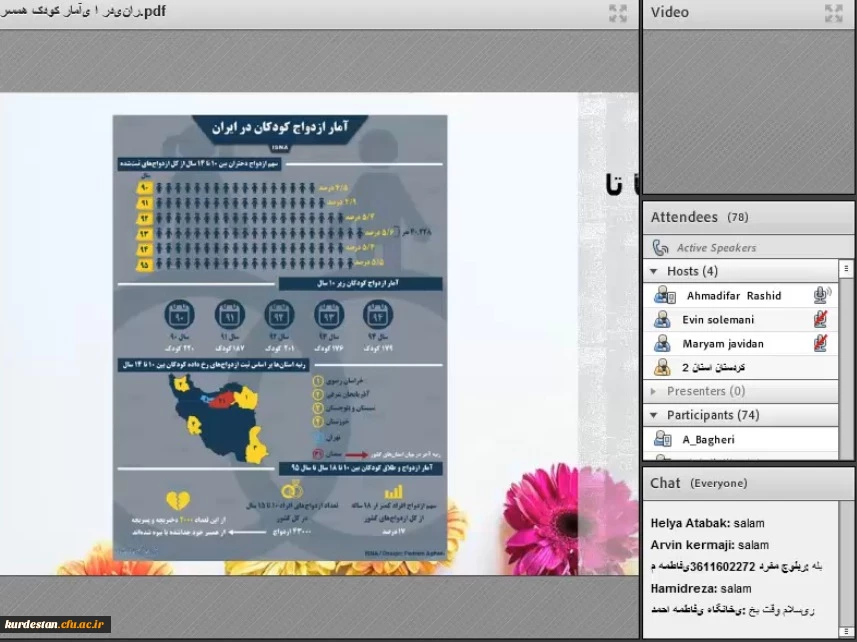Viewport: 857px width, 642px height.
Task: Open the kurdestan.cfu.ac.ir link
Action: pos(55,624)
